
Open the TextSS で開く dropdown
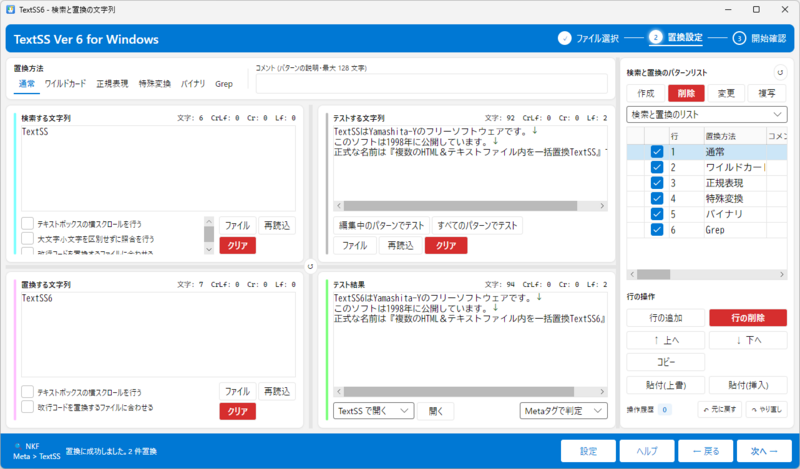373,411
